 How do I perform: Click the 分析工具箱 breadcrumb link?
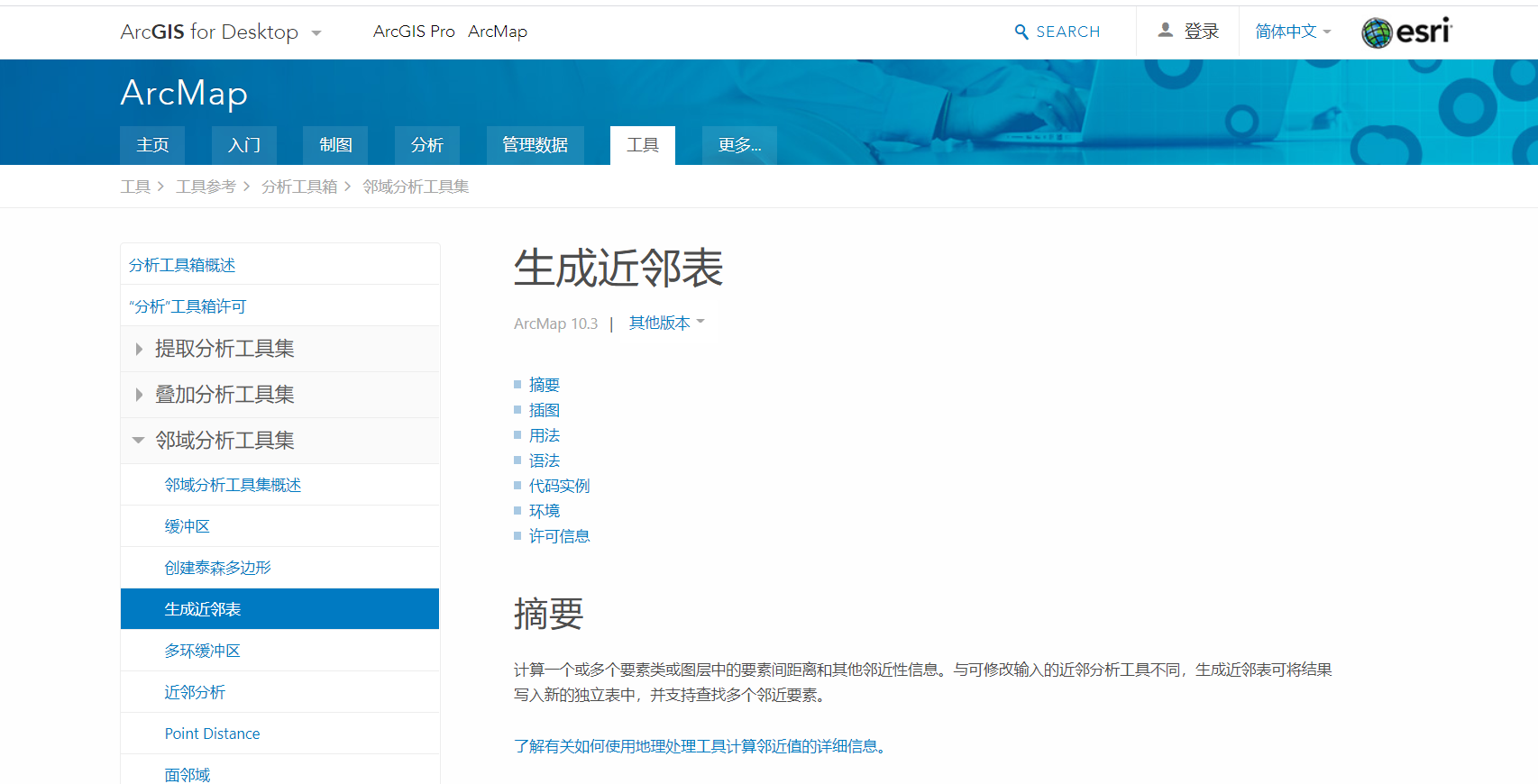pyautogui.click(x=299, y=187)
